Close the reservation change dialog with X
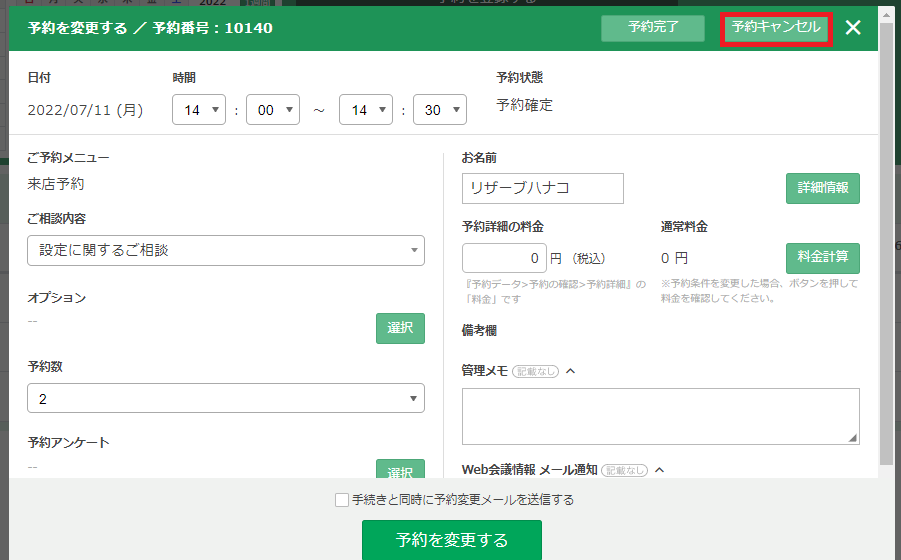Viewport: 901px width, 560px height. click(x=853, y=28)
